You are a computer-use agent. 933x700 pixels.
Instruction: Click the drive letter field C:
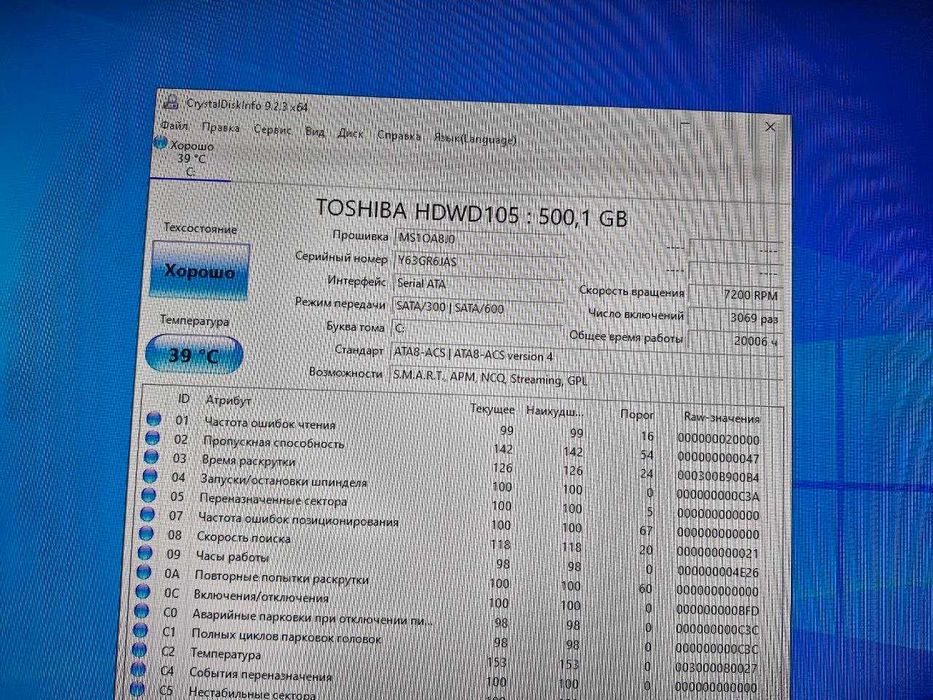tap(477, 329)
